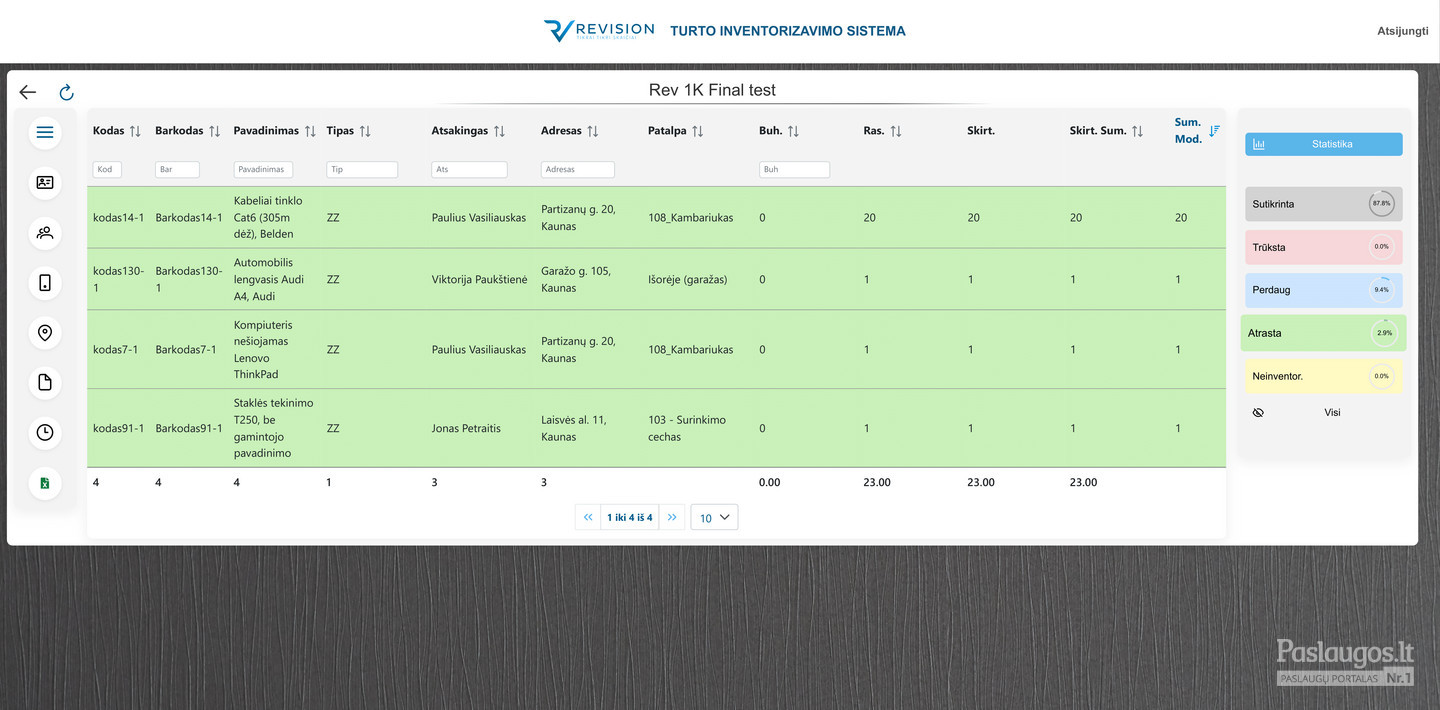
Task: Open the users group sidebar icon
Action: tap(45, 232)
